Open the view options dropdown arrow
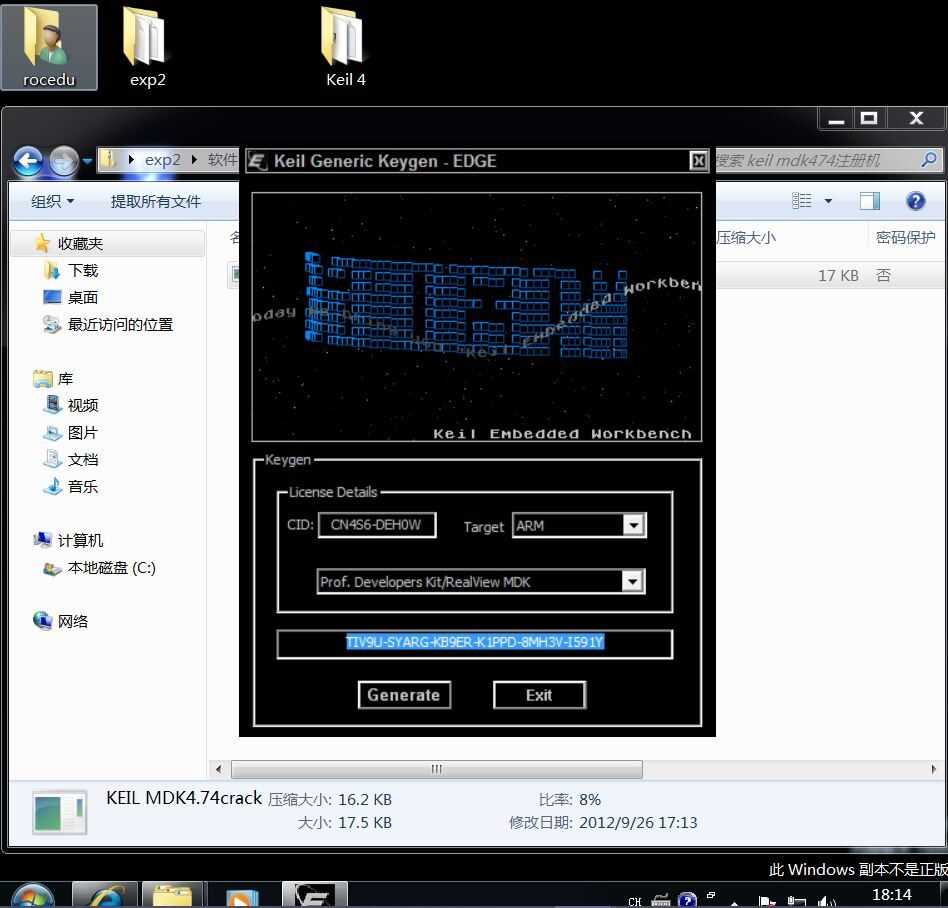The image size is (948, 908). click(828, 201)
